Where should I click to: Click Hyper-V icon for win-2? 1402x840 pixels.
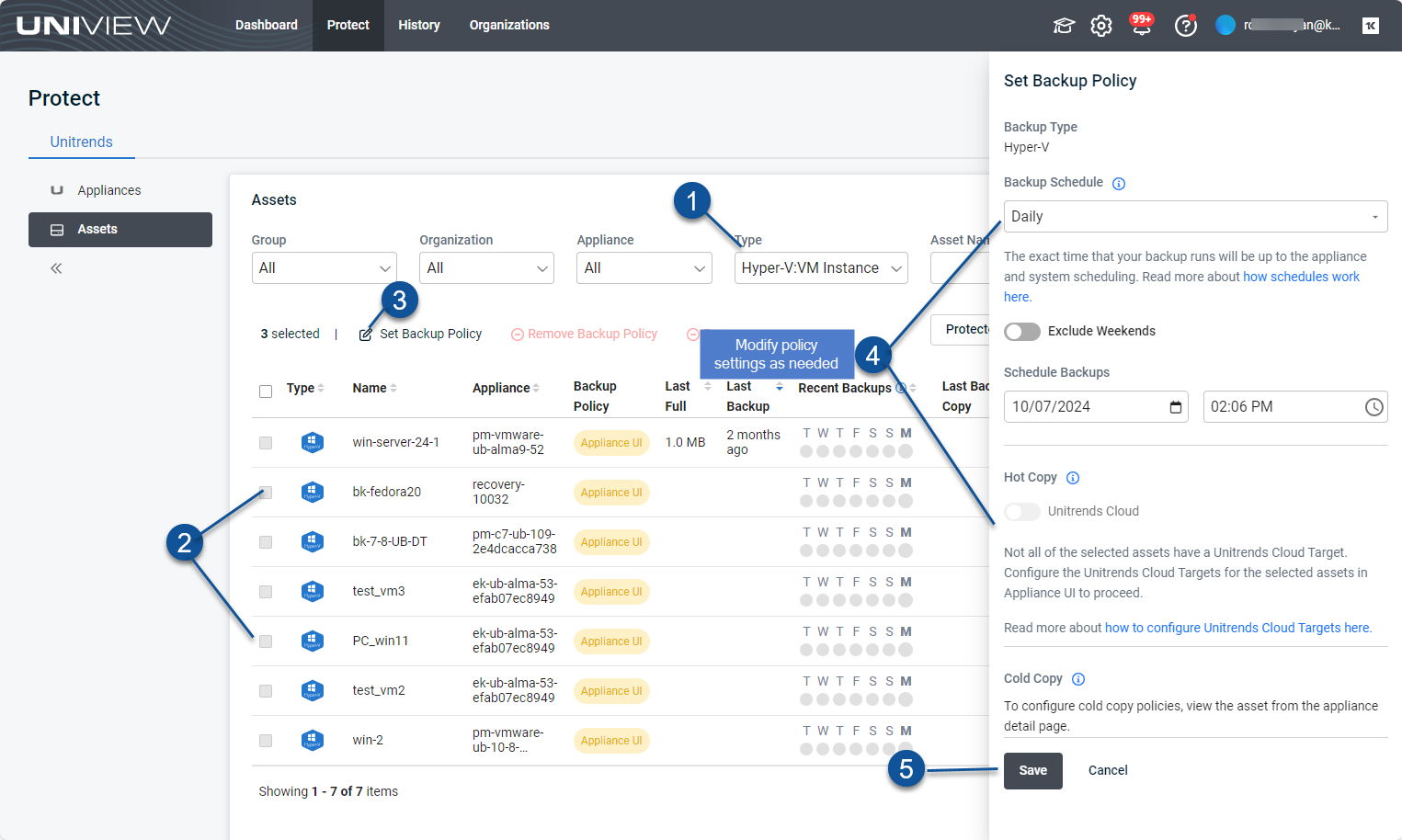pyautogui.click(x=313, y=741)
